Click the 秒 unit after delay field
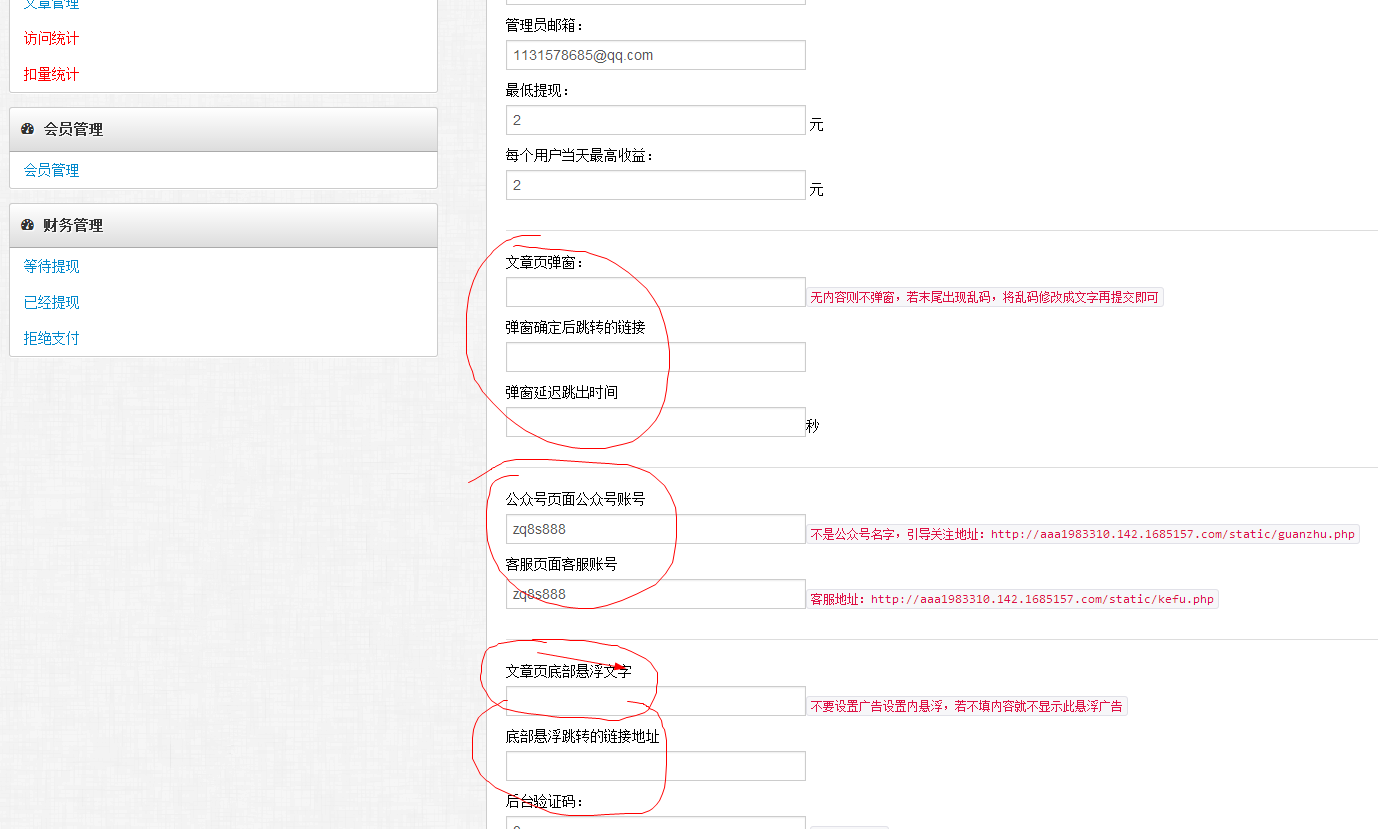Screen dimensions: 1378x829 point(812,426)
